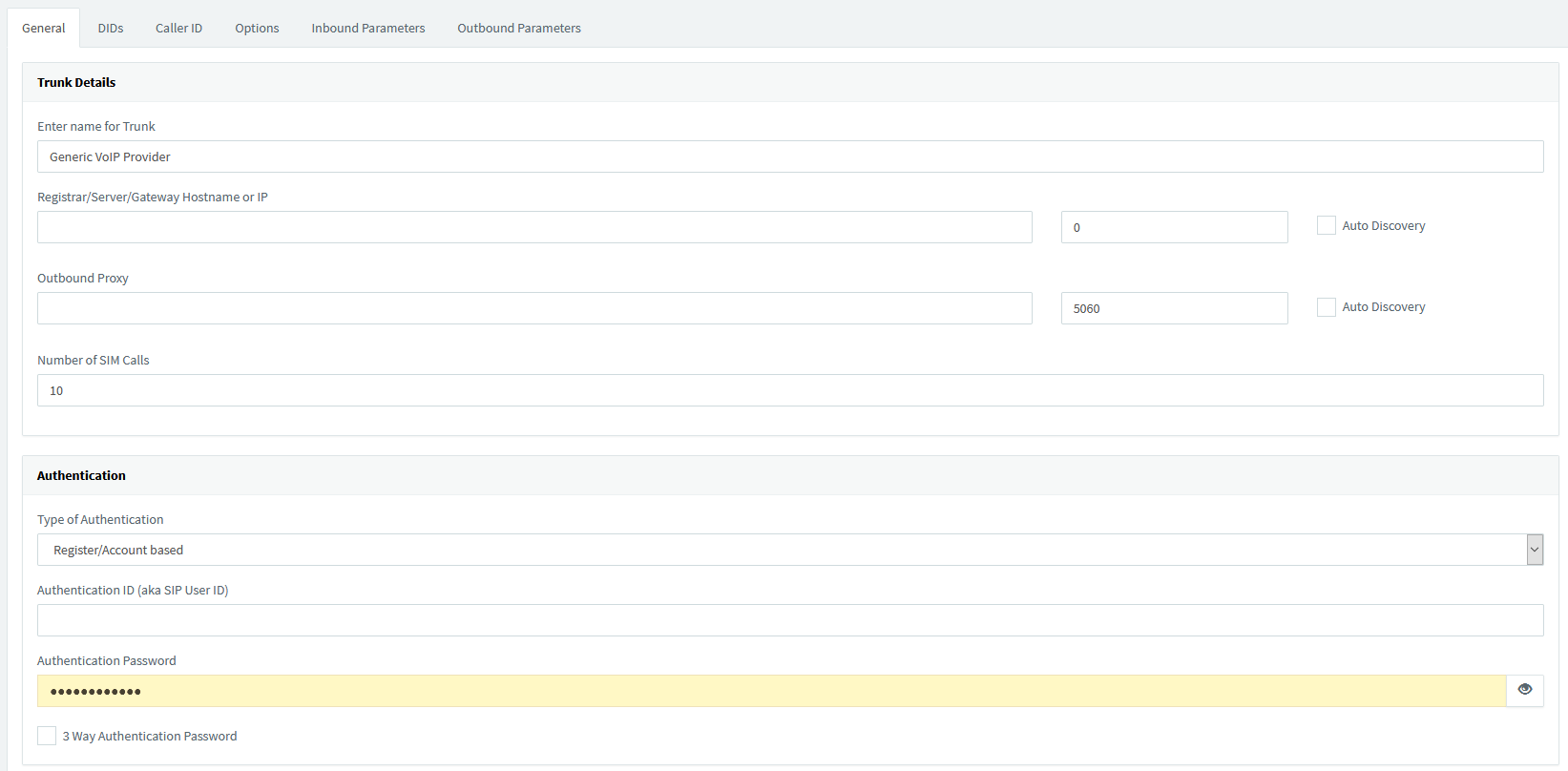Click the Number of SIM Calls field
1568x771 pixels.
click(x=789, y=390)
